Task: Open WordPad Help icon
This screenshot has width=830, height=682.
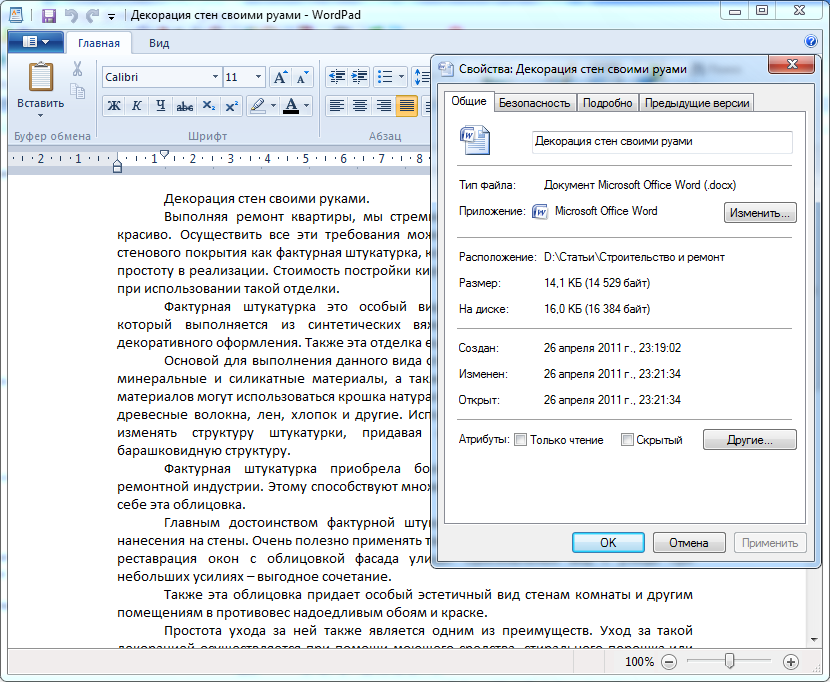Action: (811, 42)
